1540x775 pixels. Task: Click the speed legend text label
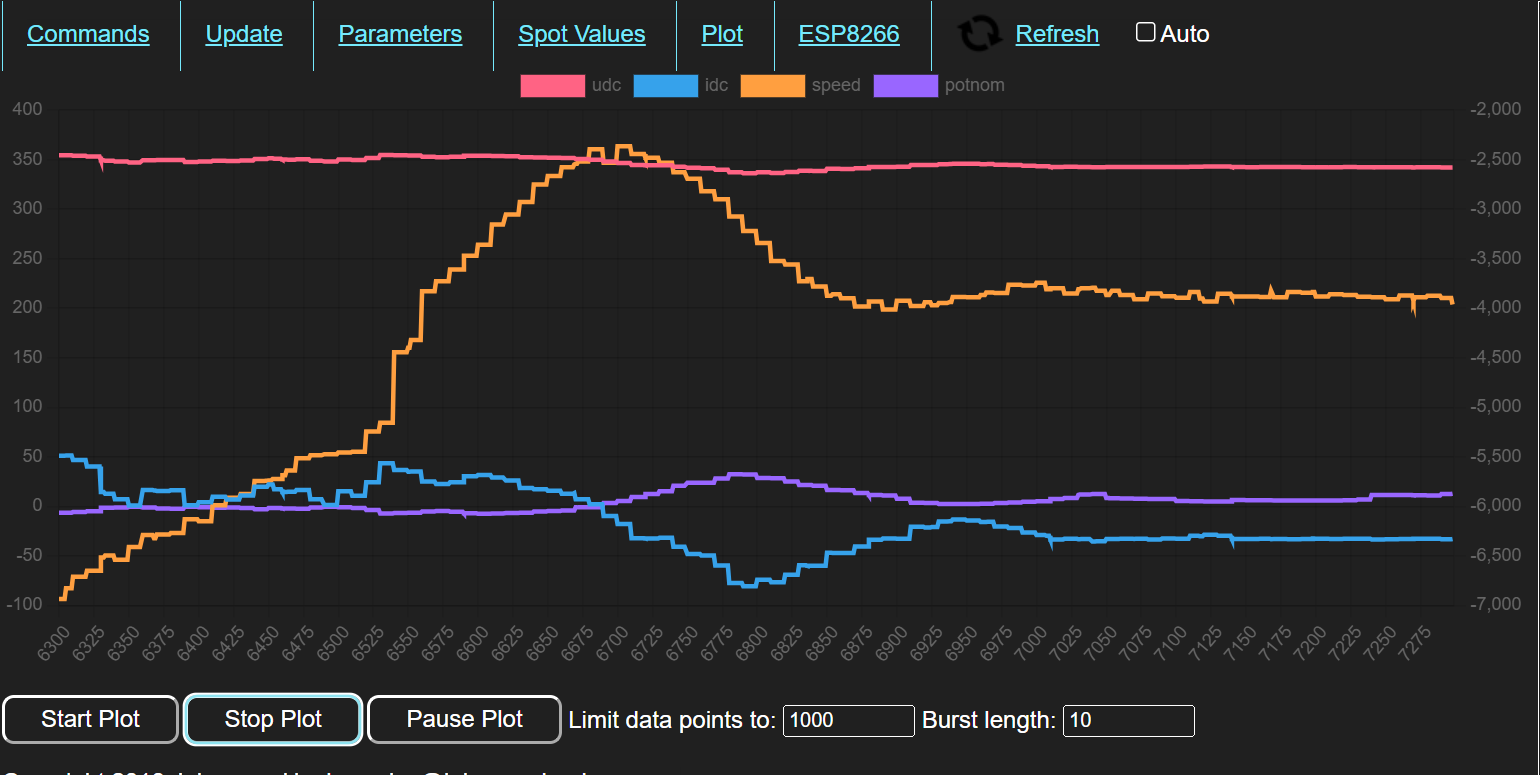[x=836, y=86]
